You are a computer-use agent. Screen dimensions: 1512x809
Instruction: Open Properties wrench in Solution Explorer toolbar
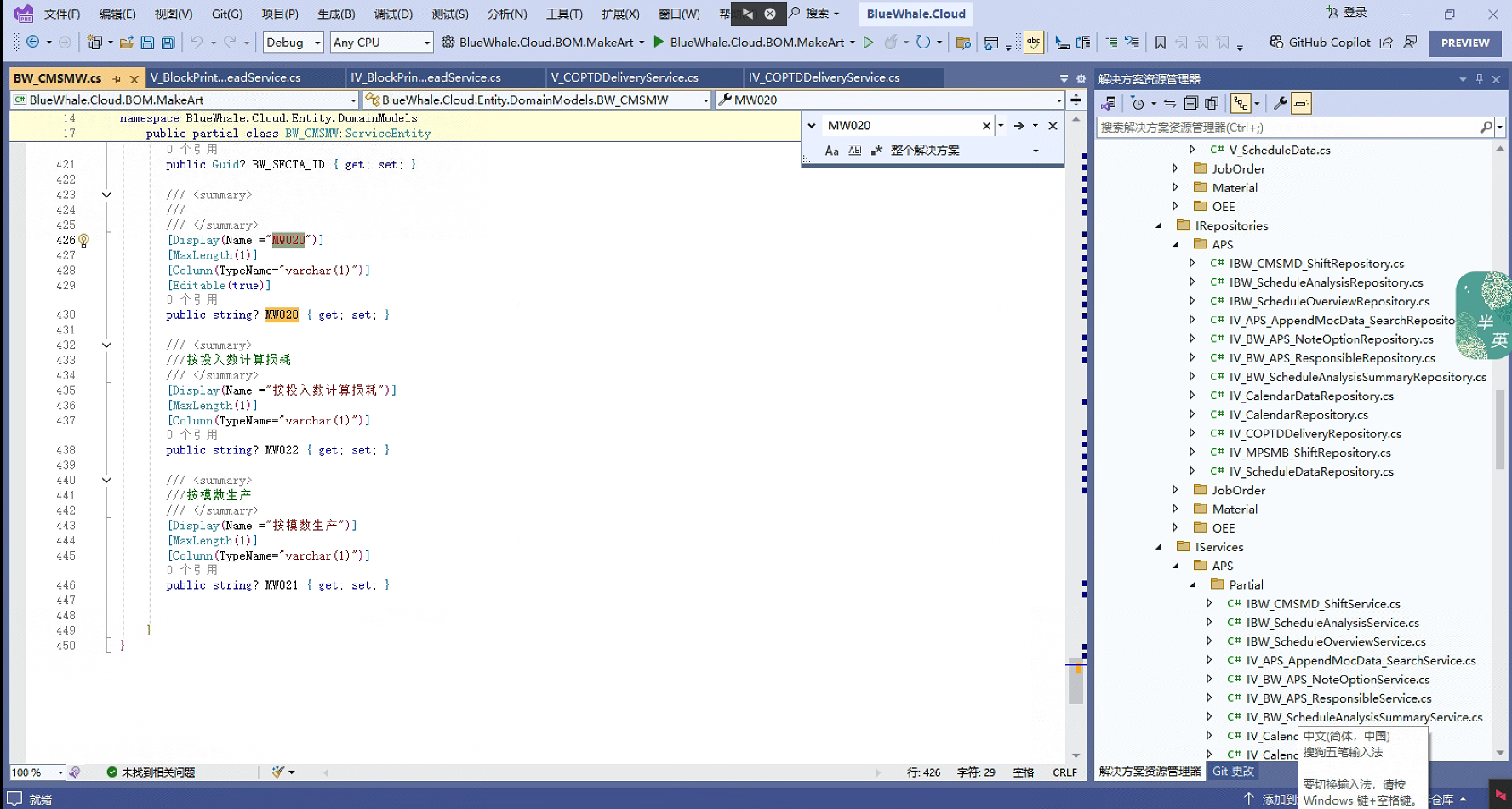(1280, 104)
